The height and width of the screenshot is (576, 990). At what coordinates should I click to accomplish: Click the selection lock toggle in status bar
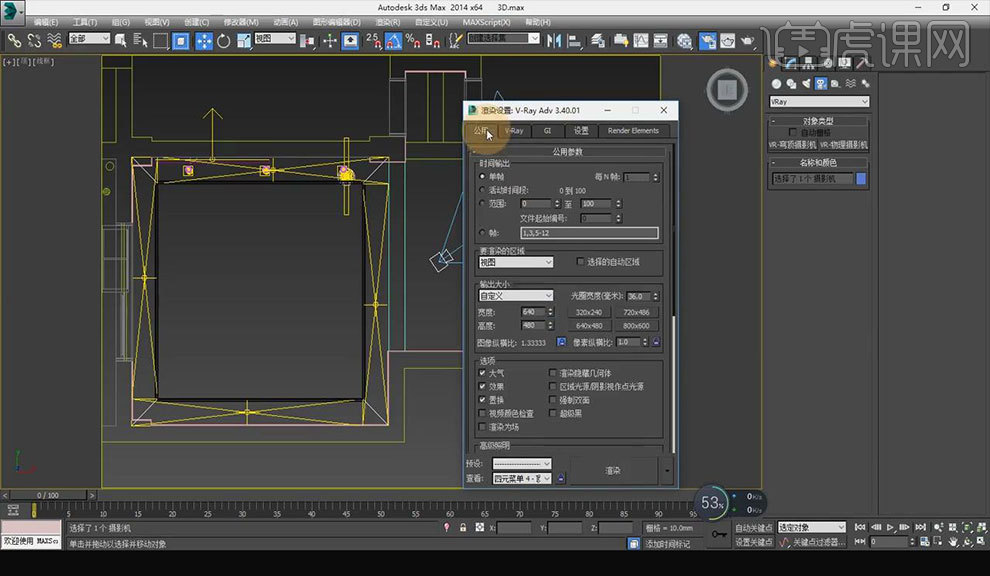click(x=463, y=527)
